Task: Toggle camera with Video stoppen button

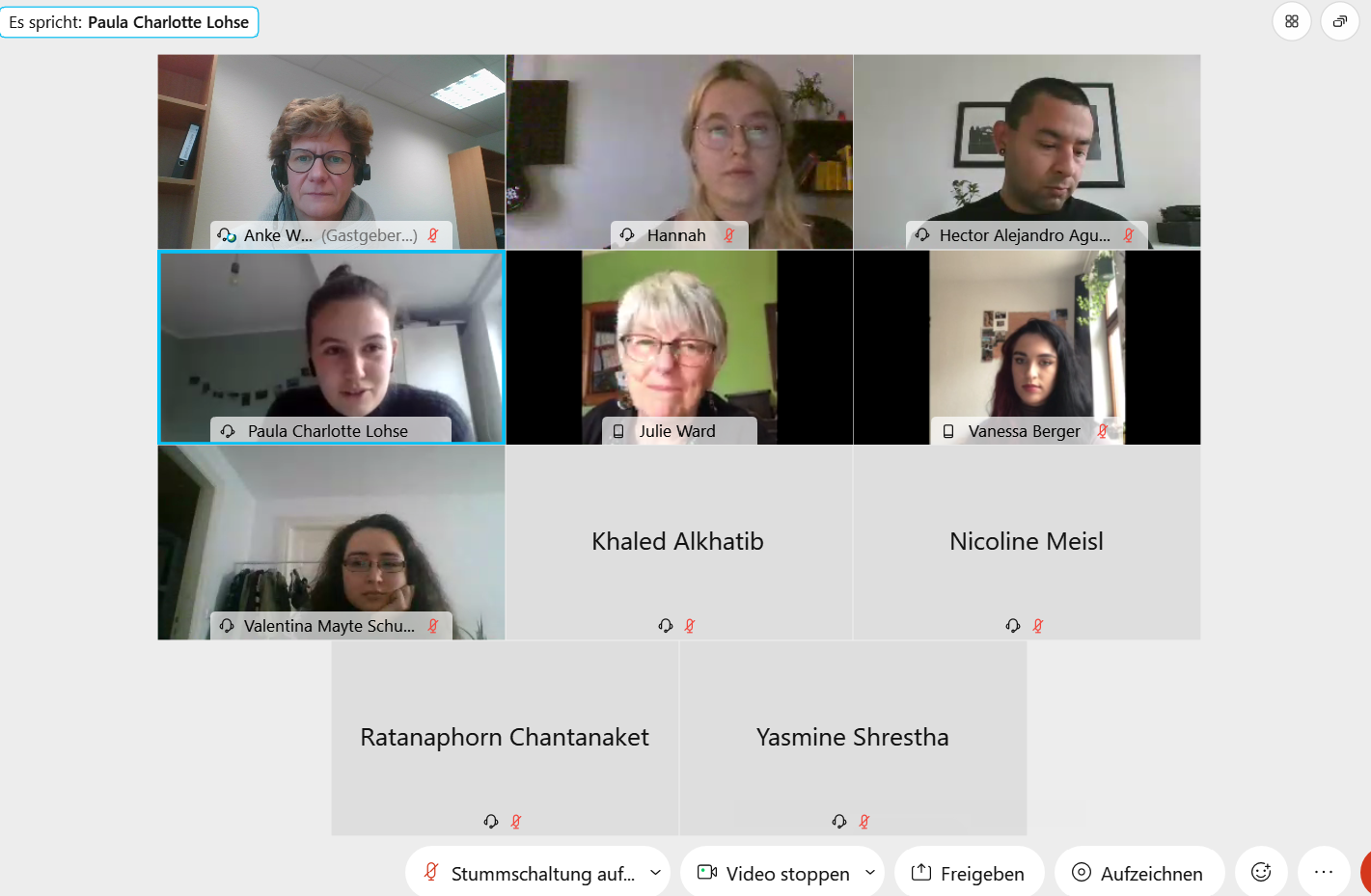Action: point(772,872)
